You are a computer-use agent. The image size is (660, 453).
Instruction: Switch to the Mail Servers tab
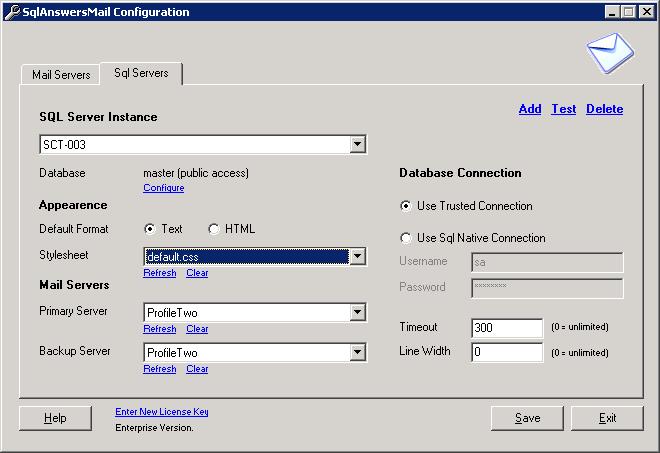tap(61, 75)
